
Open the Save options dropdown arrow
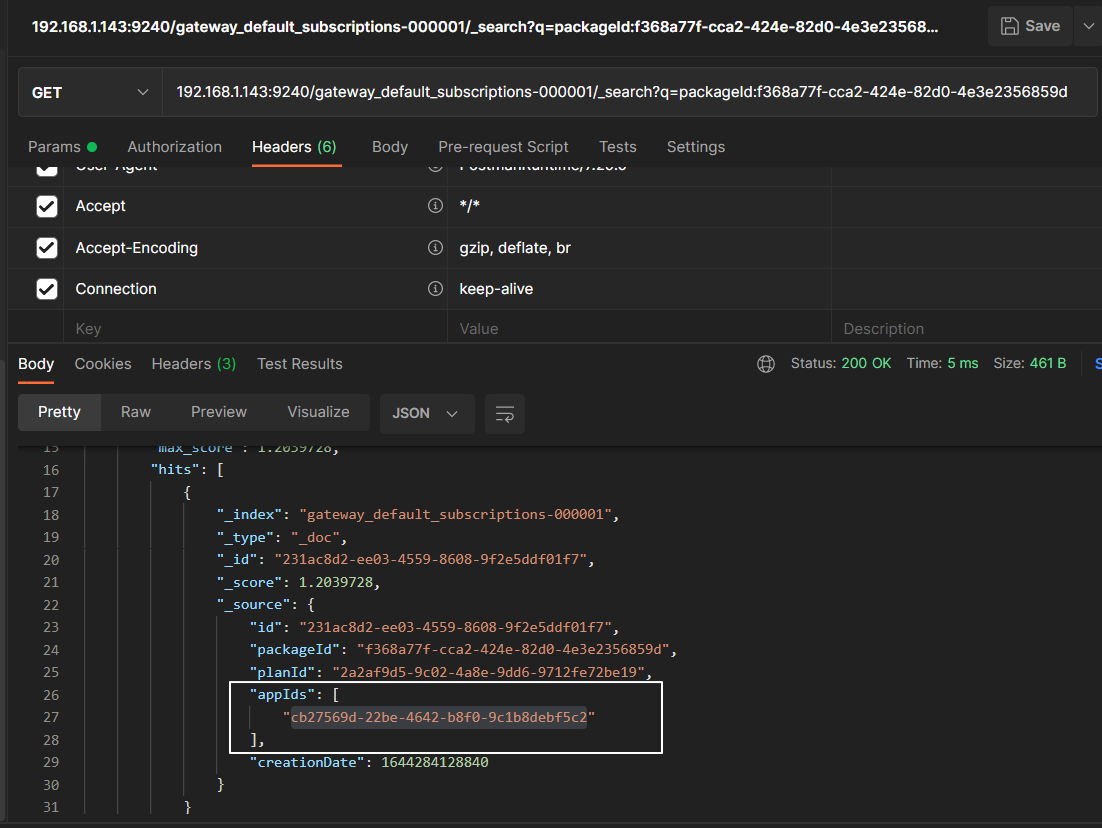(1088, 26)
